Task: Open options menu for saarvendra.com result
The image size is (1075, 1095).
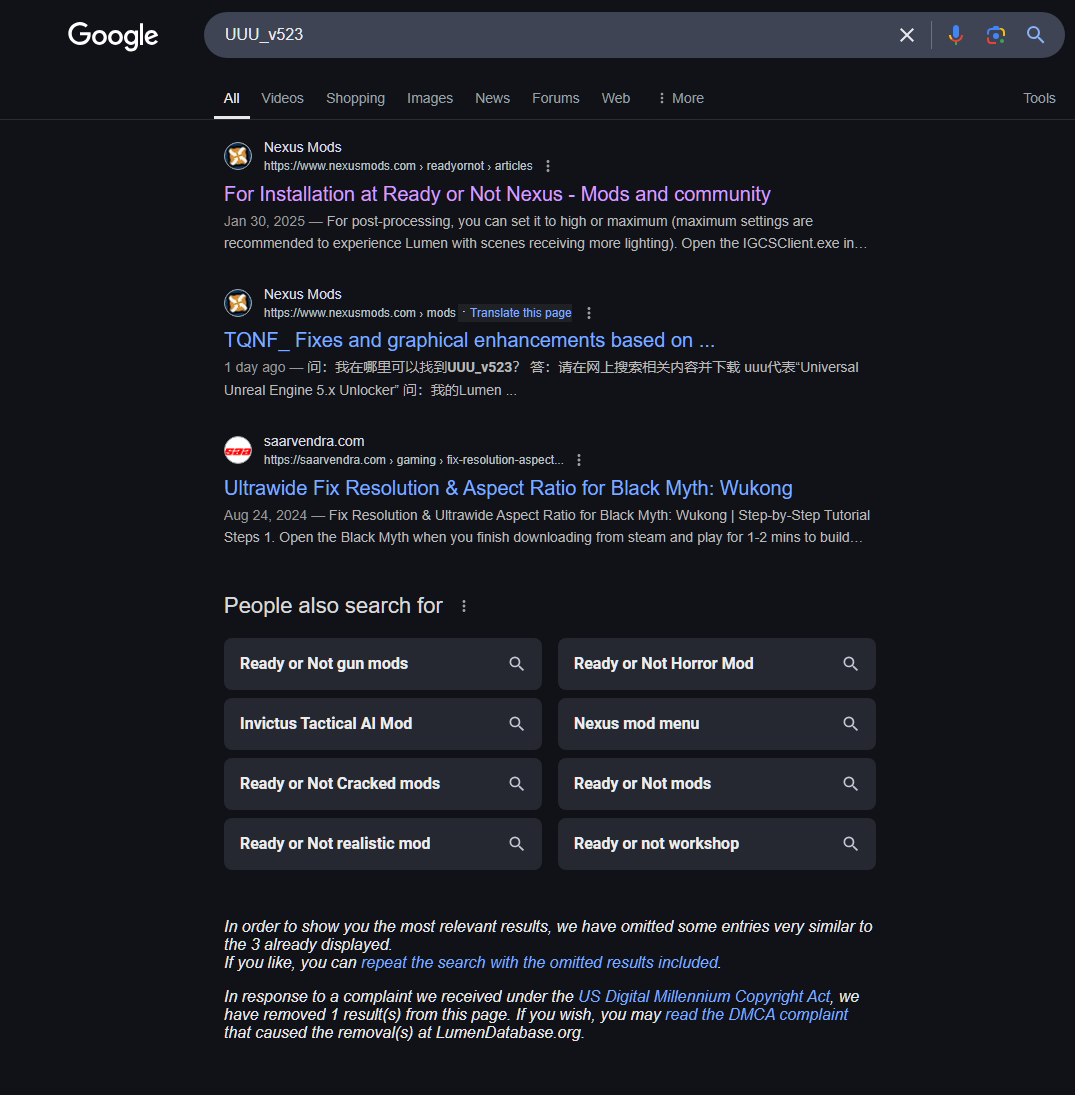Action: (x=579, y=460)
